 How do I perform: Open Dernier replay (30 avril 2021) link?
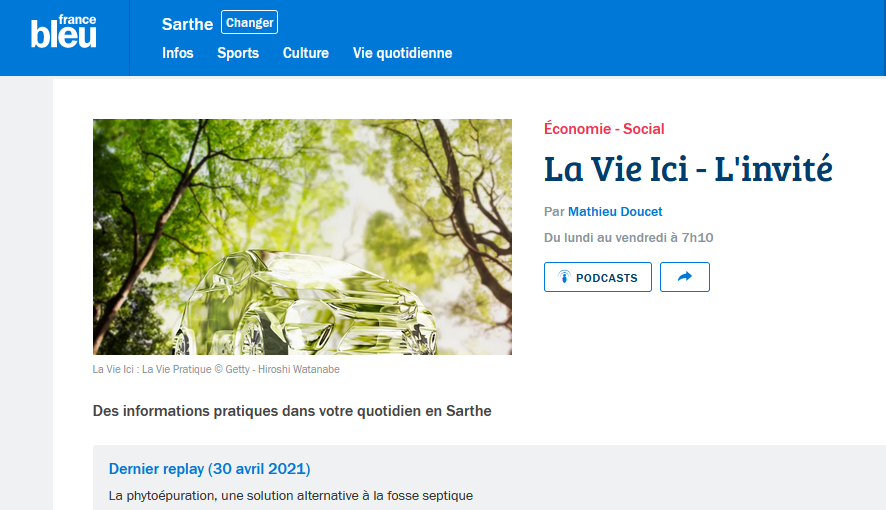tap(209, 469)
